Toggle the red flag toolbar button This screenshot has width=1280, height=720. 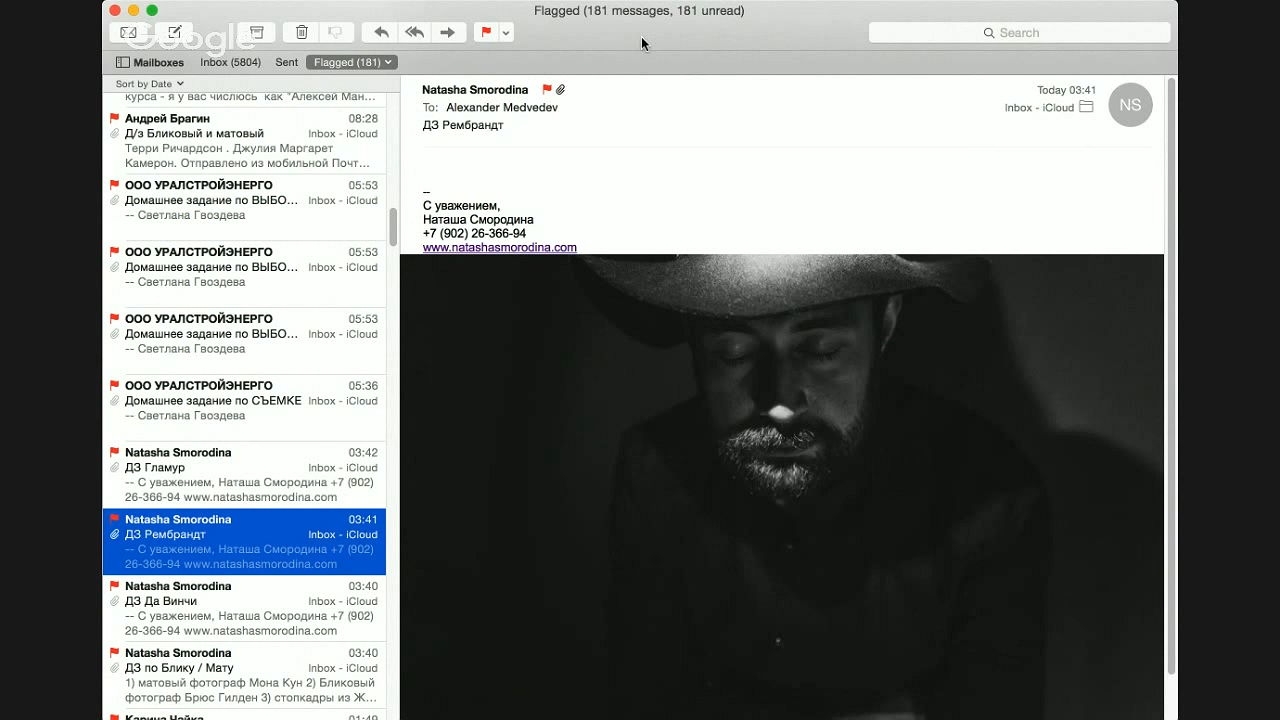click(x=486, y=33)
